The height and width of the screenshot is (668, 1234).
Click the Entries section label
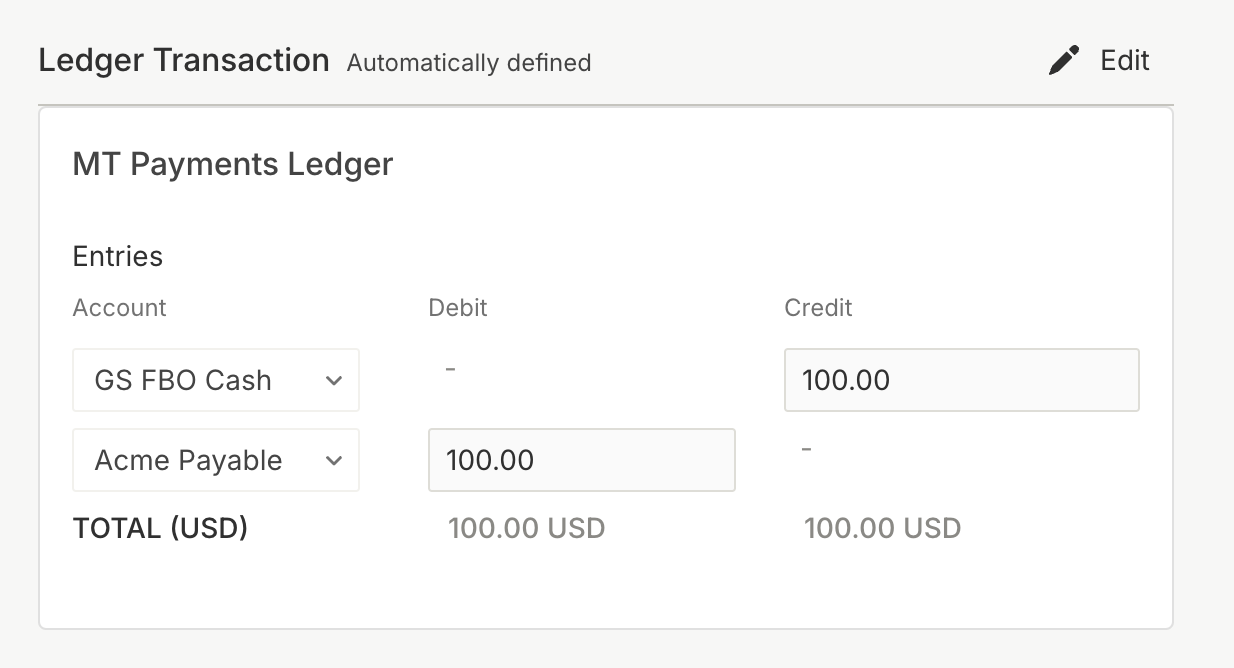pos(117,256)
